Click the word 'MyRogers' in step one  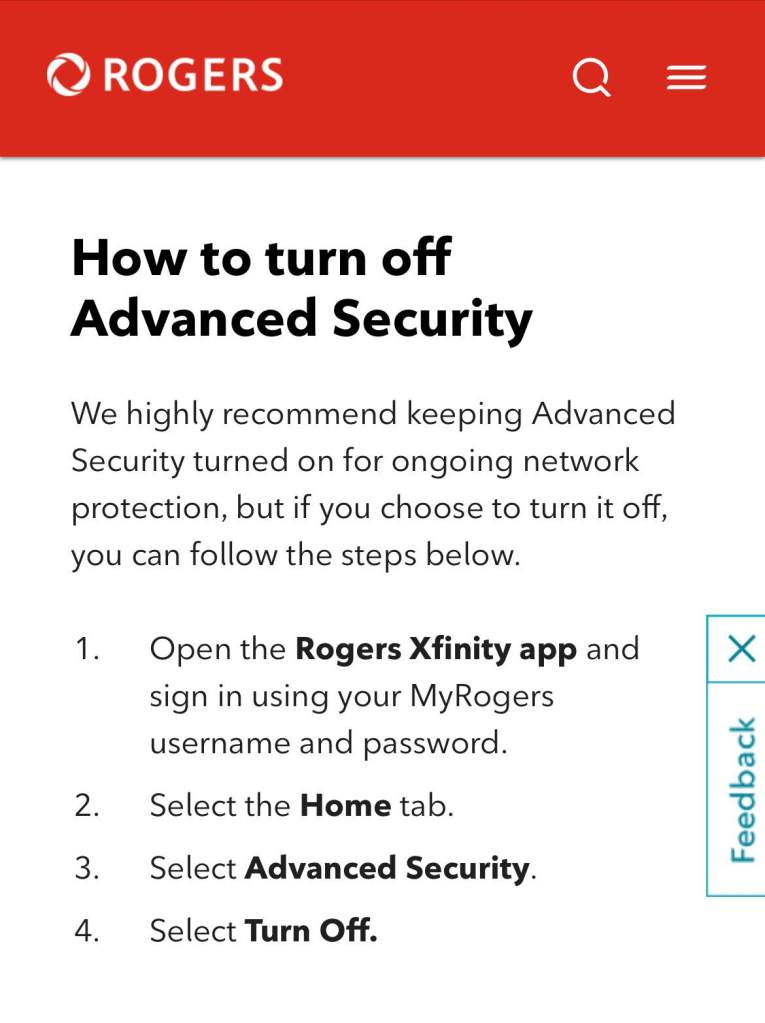[x=482, y=696]
